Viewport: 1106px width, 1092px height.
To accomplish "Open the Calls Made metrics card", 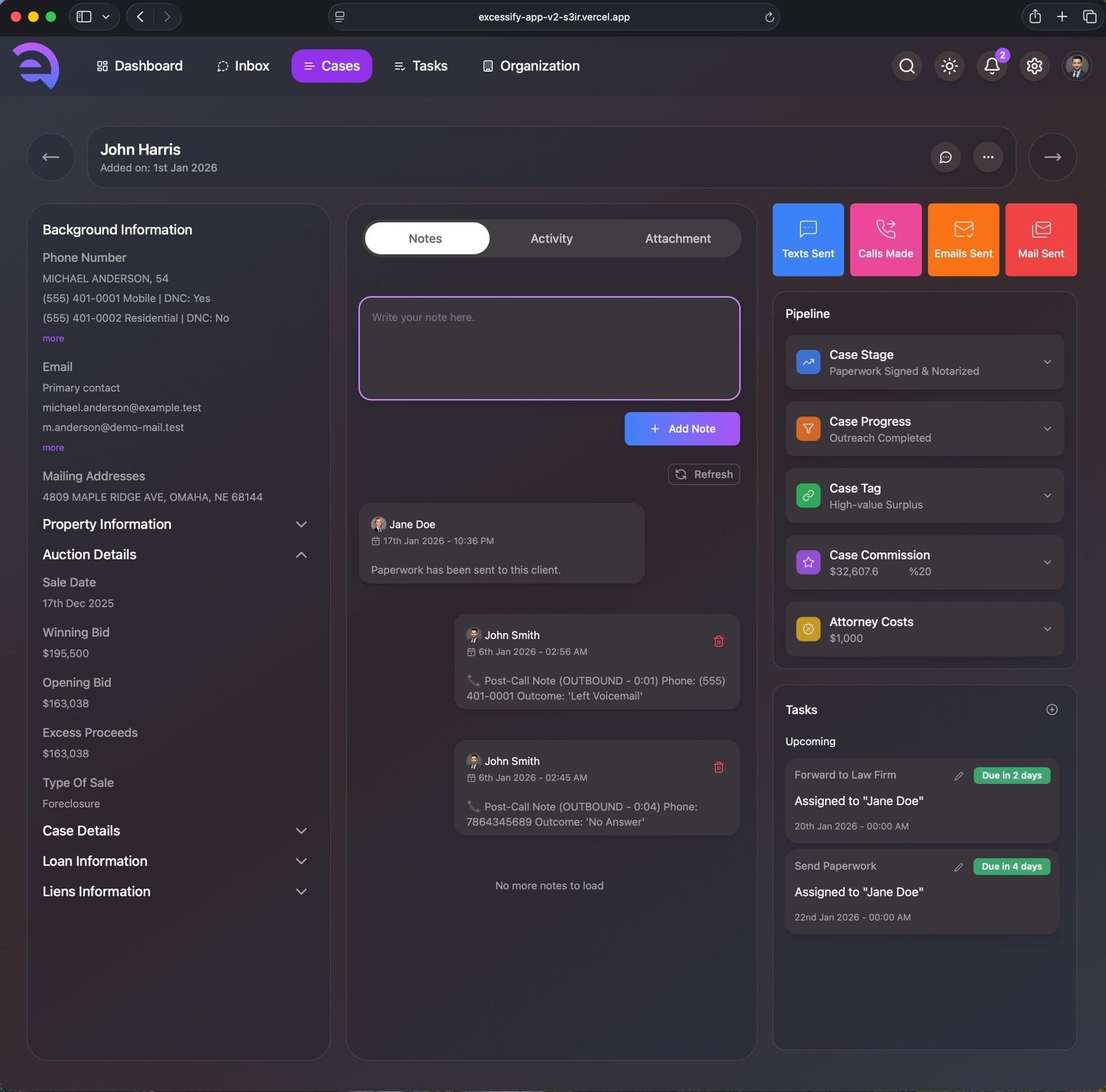I will 885,239.
